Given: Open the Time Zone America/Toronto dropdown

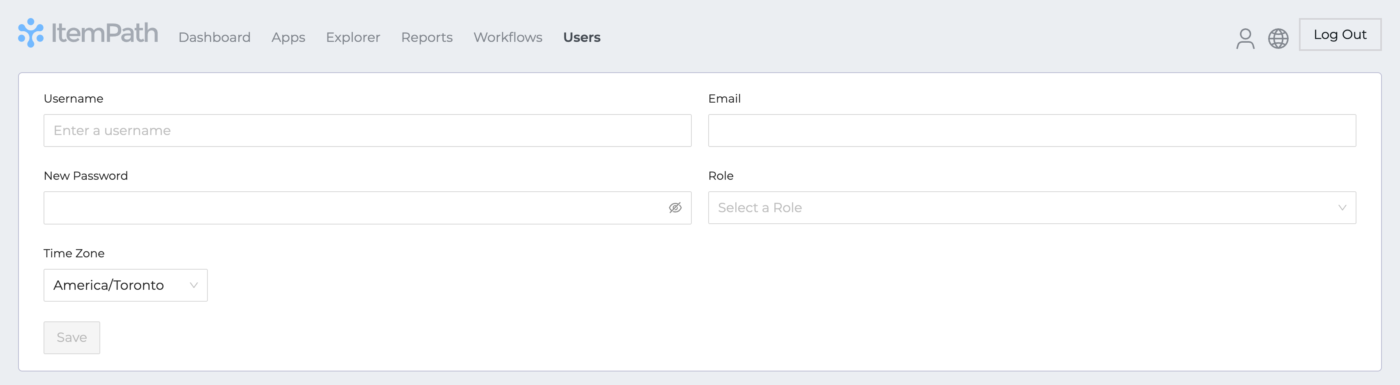Looking at the screenshot, I should pos(126,285).
